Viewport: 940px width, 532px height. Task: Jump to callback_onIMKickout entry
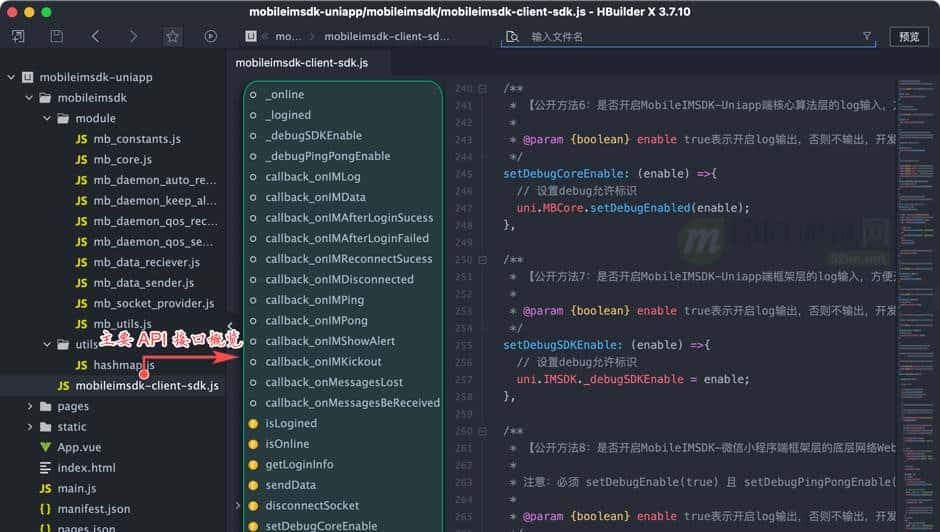point(324,362)
